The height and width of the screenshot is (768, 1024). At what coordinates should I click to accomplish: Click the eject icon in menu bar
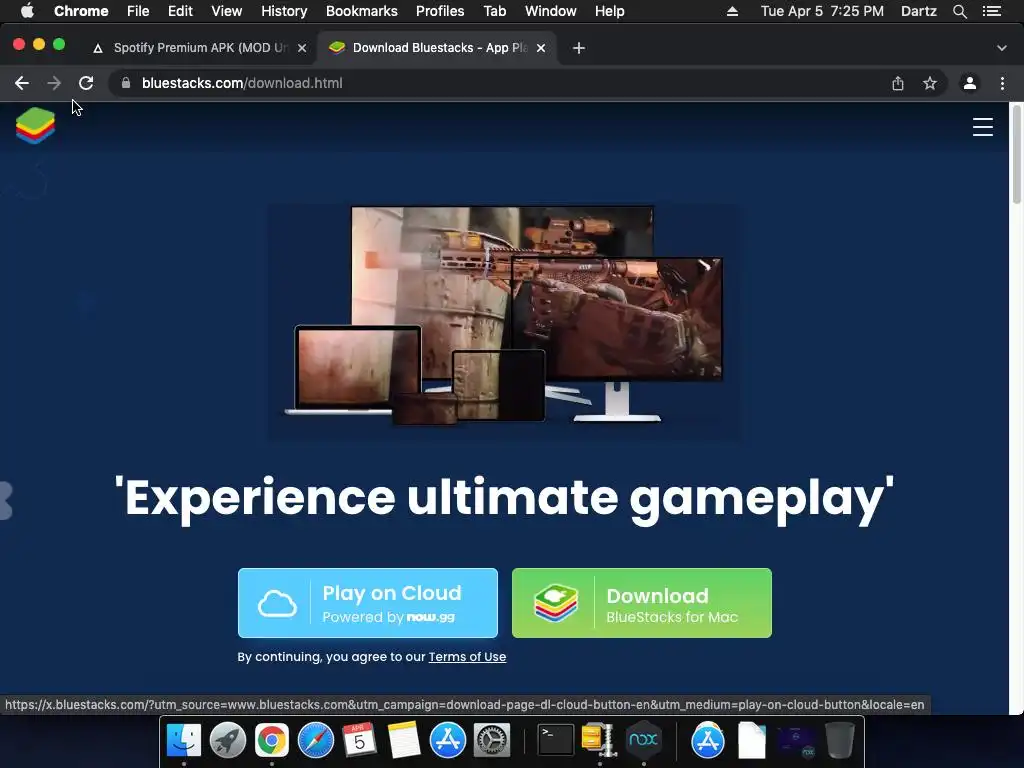coord(732,11)
